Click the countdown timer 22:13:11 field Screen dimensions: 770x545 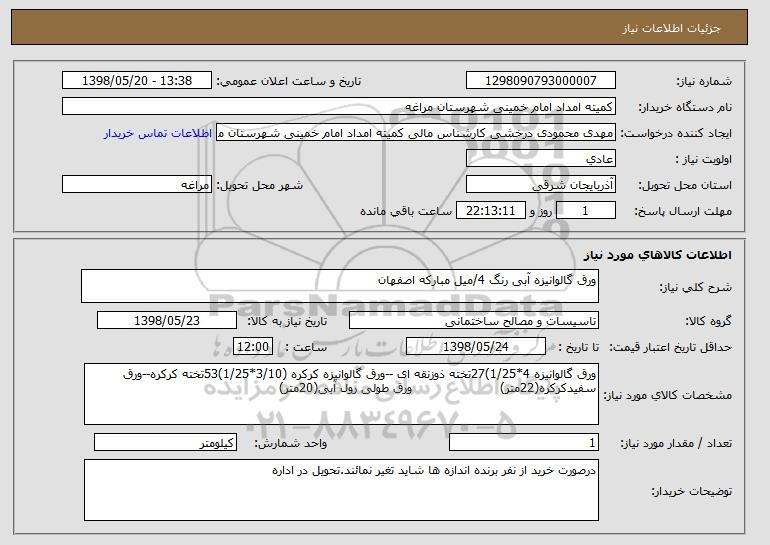tap(491, 211)
